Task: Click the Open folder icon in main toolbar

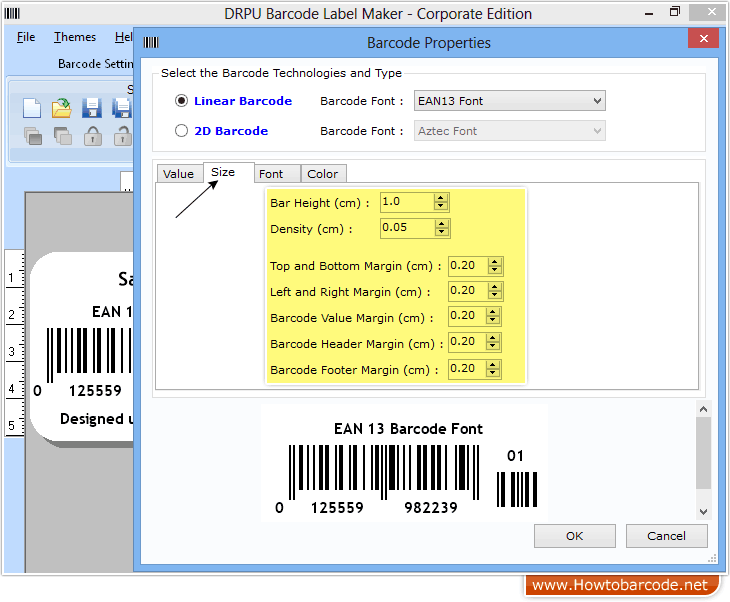Action: [x=61, y=108]
